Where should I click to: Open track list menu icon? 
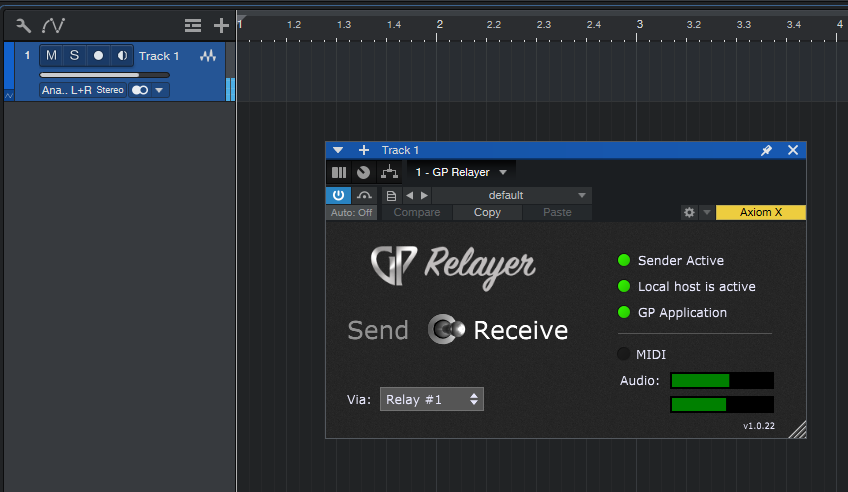click(x=193, y=25)
